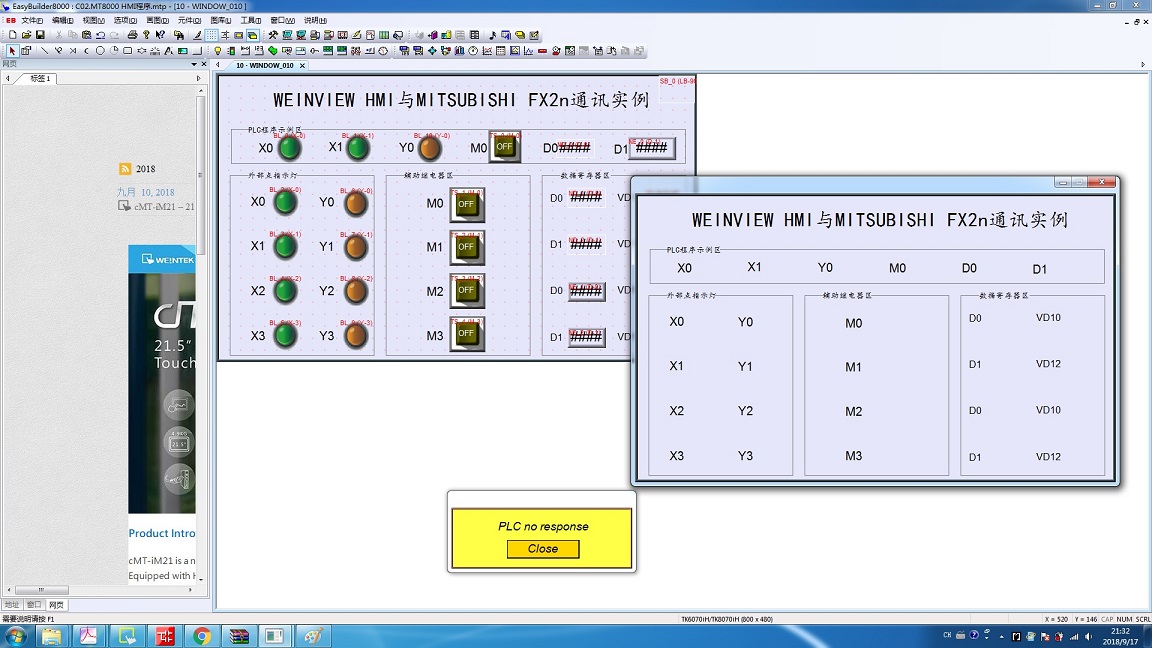The image size is (1152, 648).
Task: Open Chrome from the Windows taskbar
Action: click(201, 636)
